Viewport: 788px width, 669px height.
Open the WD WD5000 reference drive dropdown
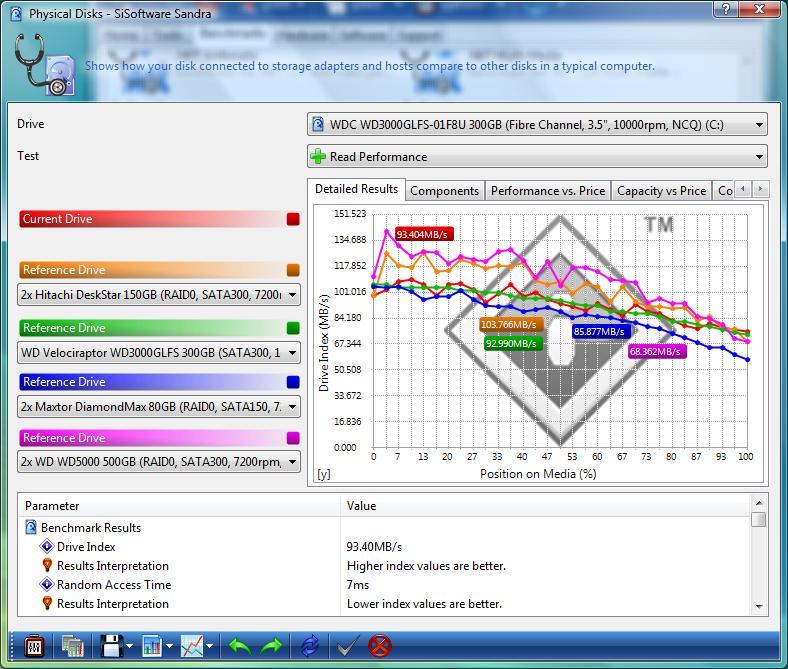coord(159,461)
